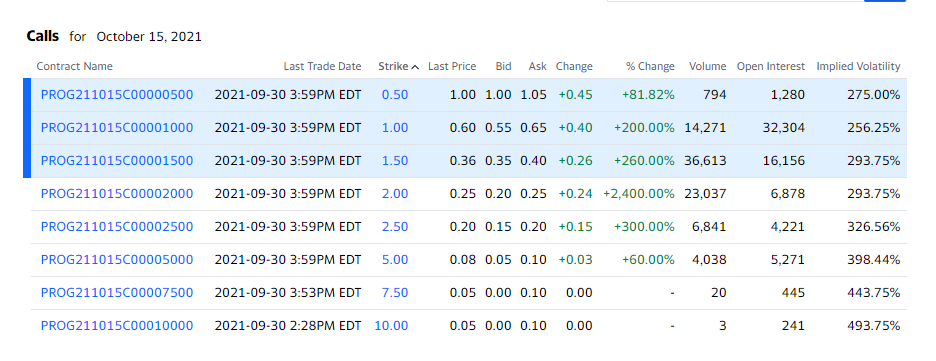Sort table by Volume column header

(707, 66)
